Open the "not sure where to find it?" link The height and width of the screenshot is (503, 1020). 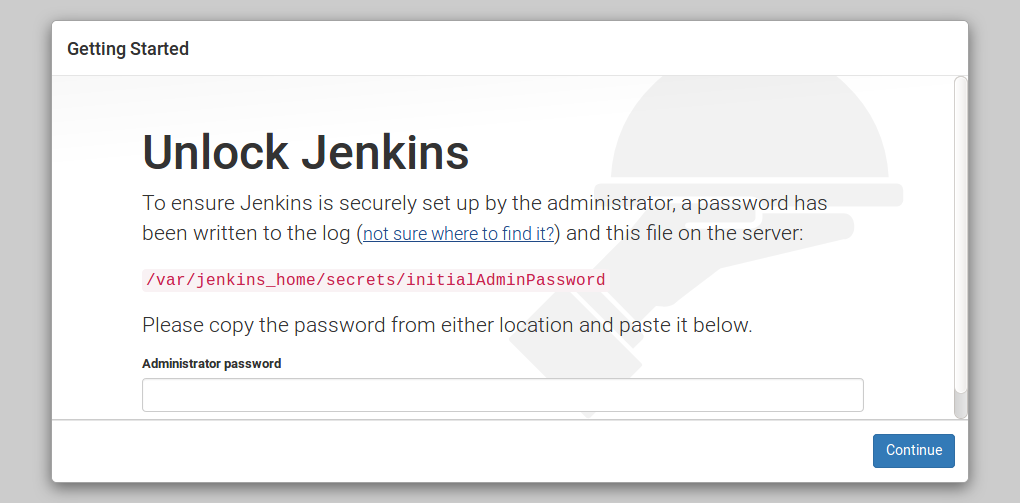(x=459, y=234)
